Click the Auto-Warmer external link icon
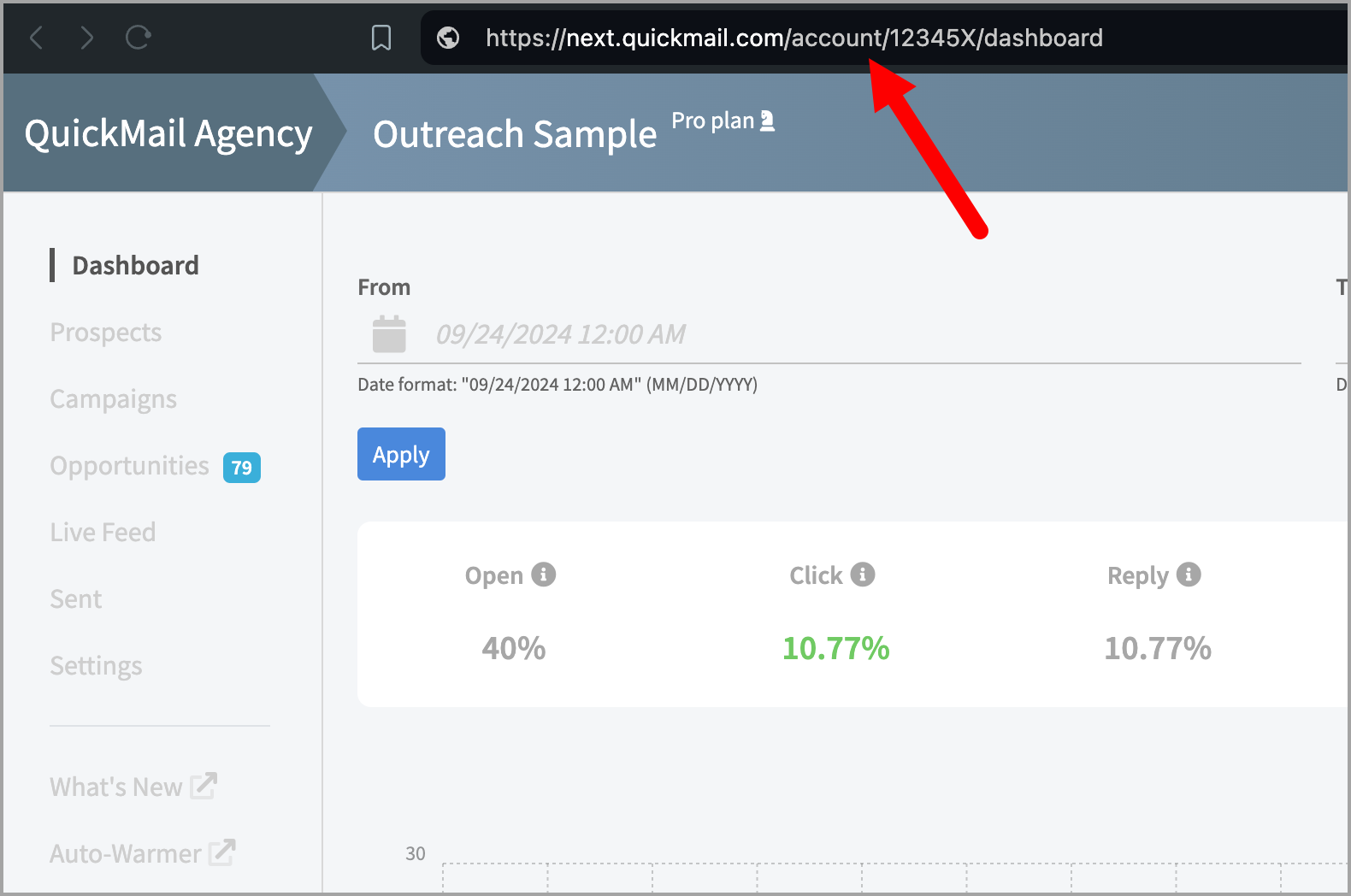The width and height of the screenshot is (1351, 896). point(222,852)
